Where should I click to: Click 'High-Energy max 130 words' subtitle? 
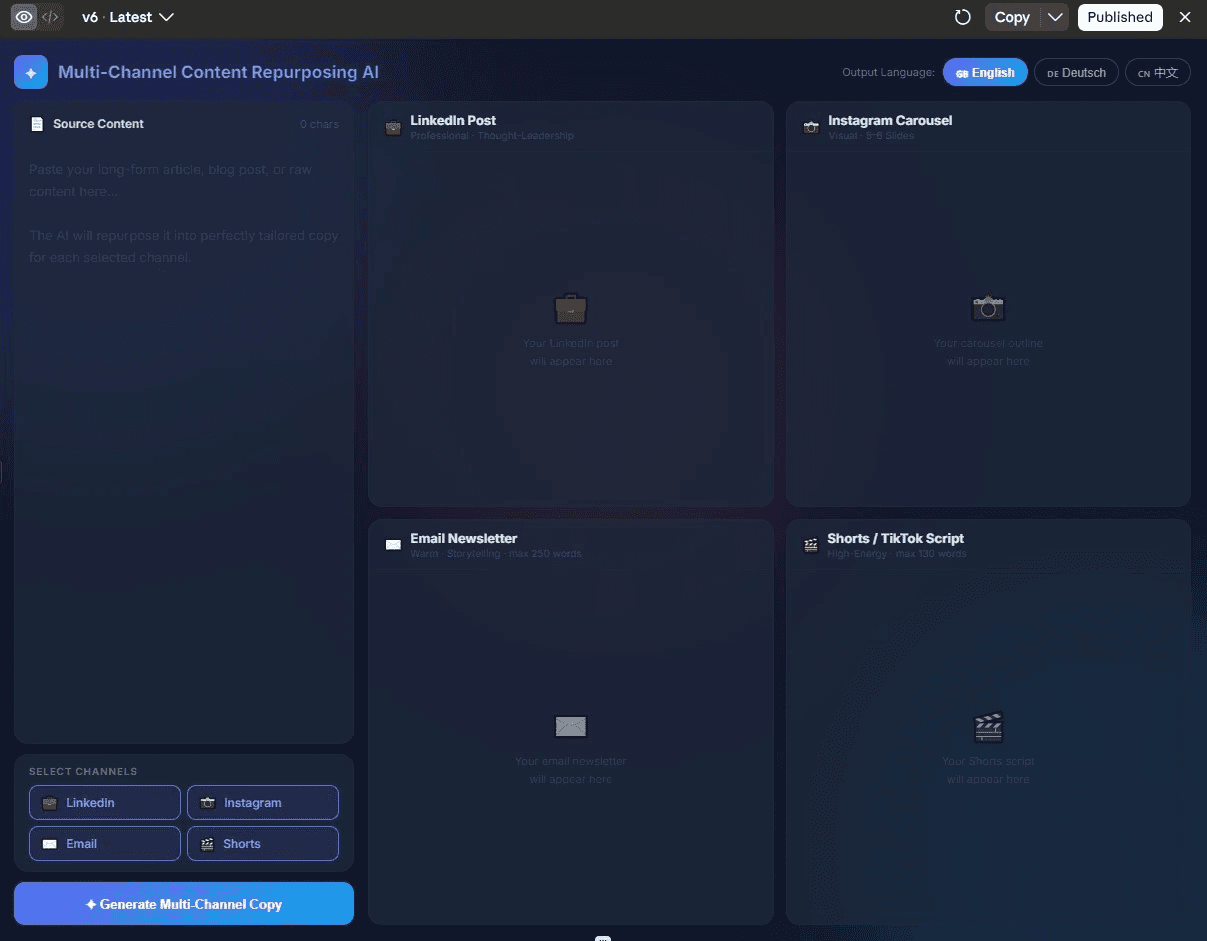coord(897,553)
